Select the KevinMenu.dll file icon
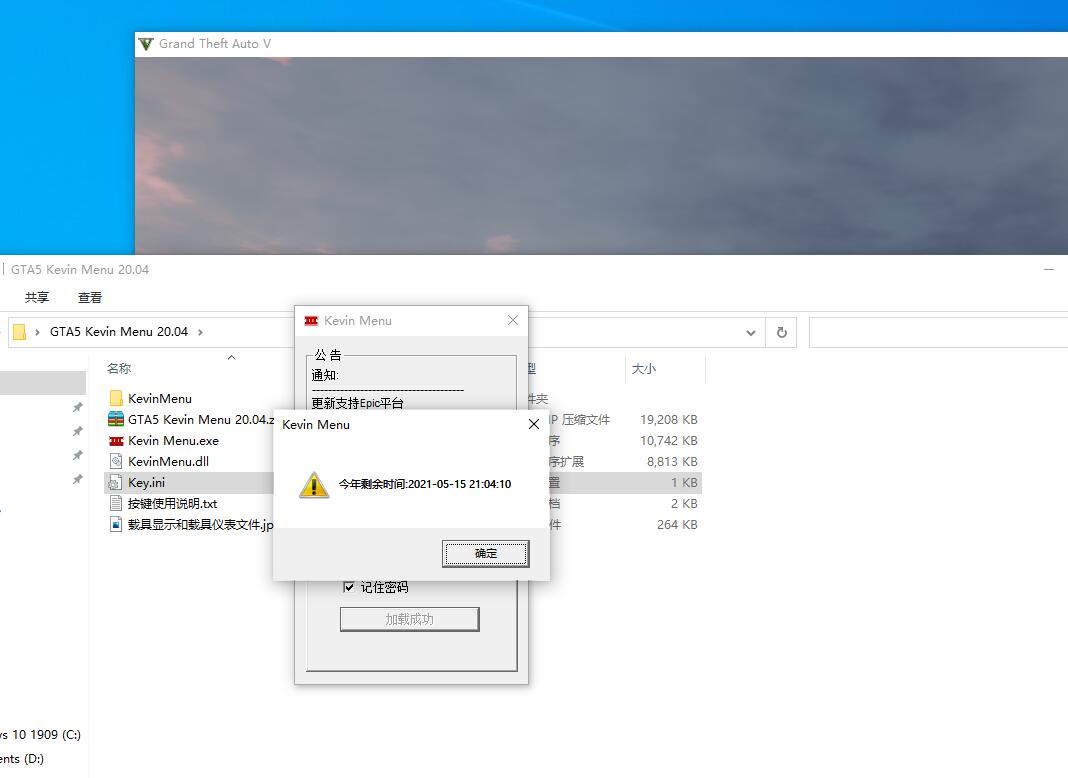 coord(116,461)
